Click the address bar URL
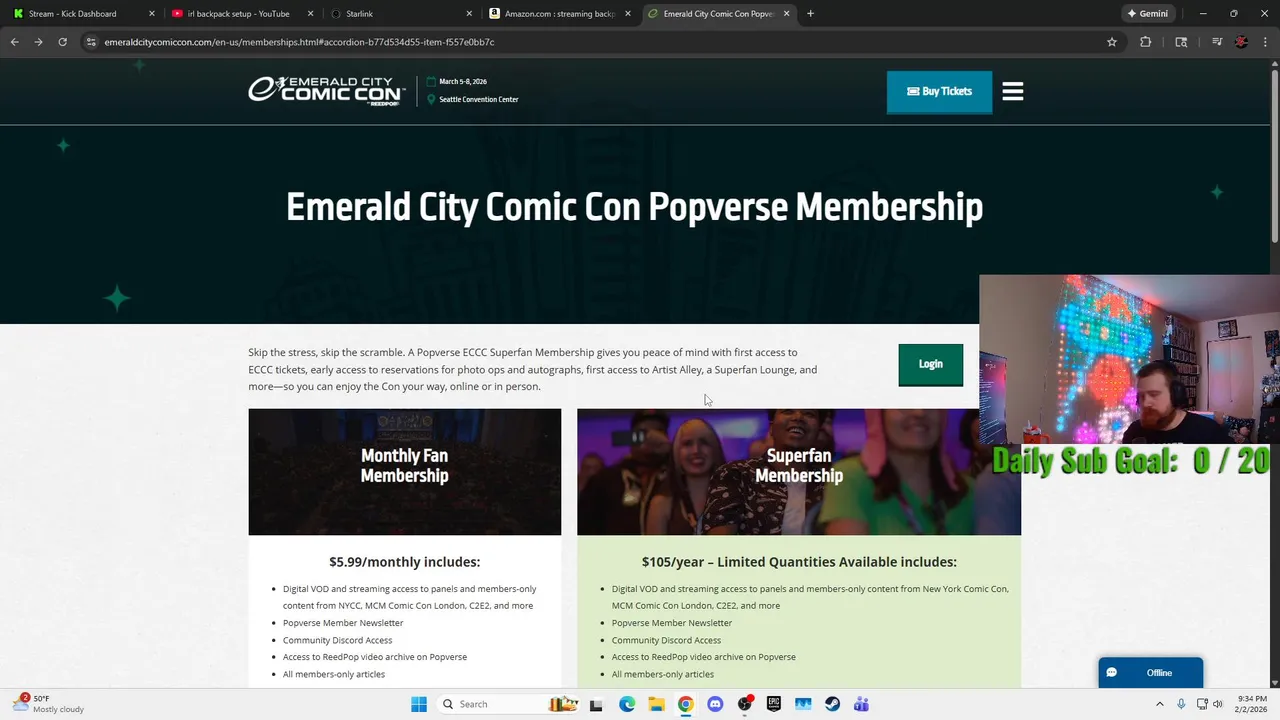 coord(300,42)
